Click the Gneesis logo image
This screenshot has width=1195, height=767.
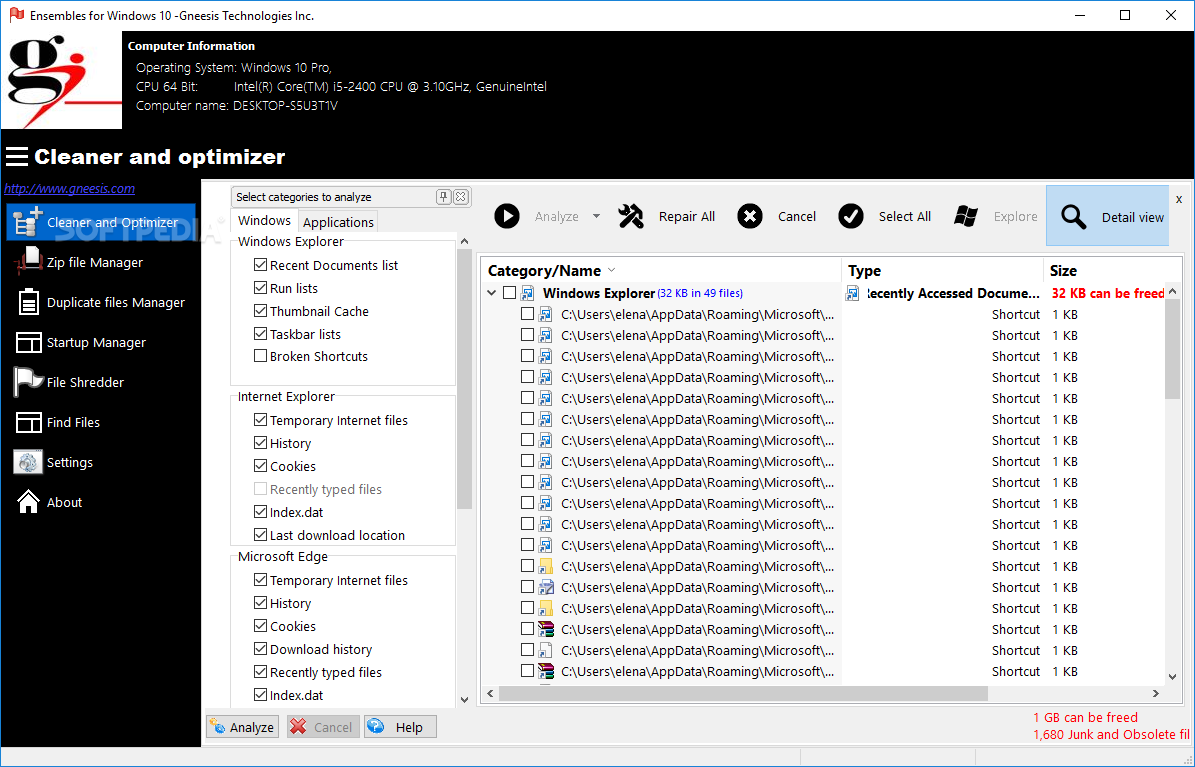62,81
